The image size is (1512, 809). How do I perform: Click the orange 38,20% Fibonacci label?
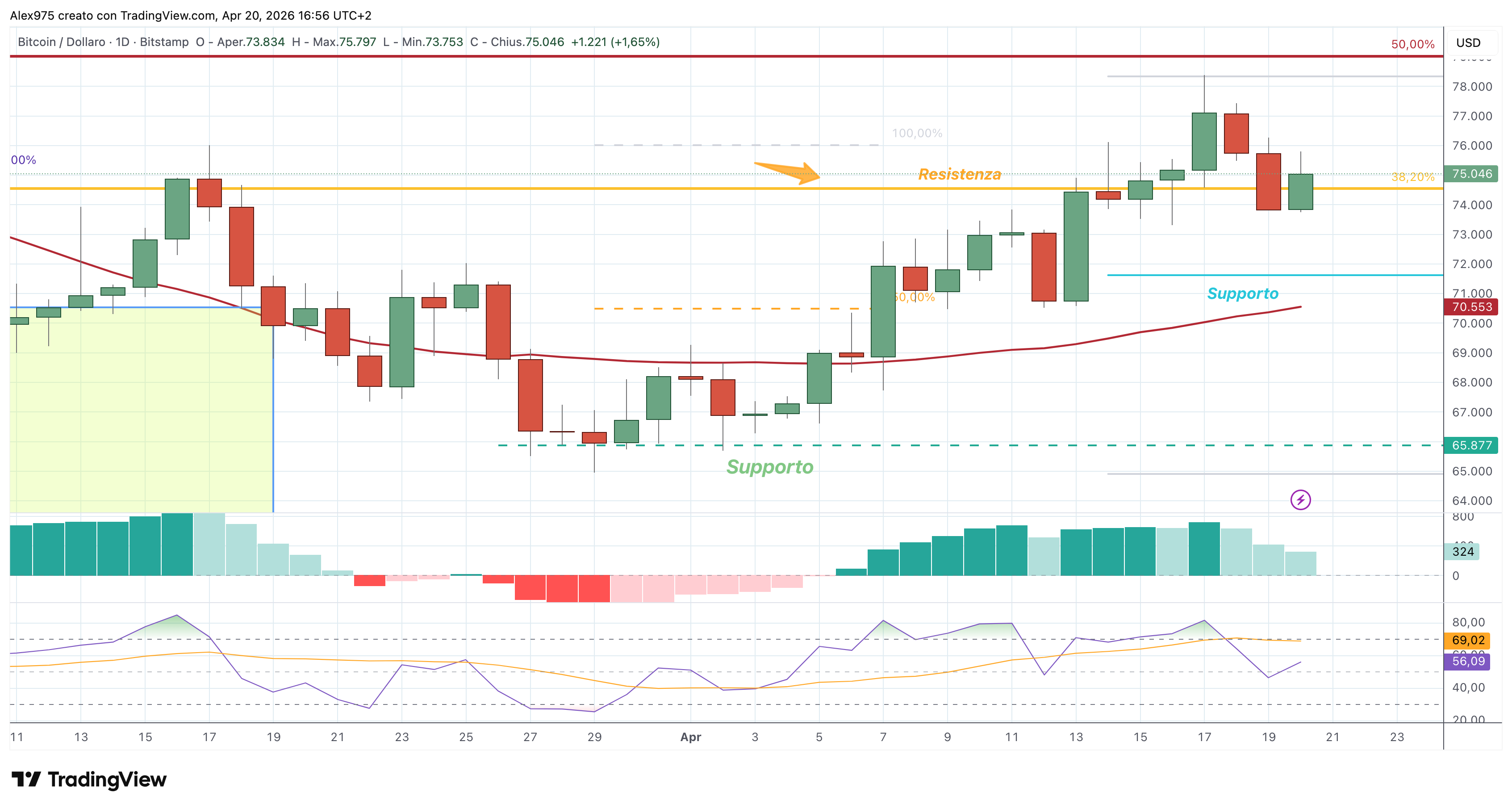coord(1413,177)
